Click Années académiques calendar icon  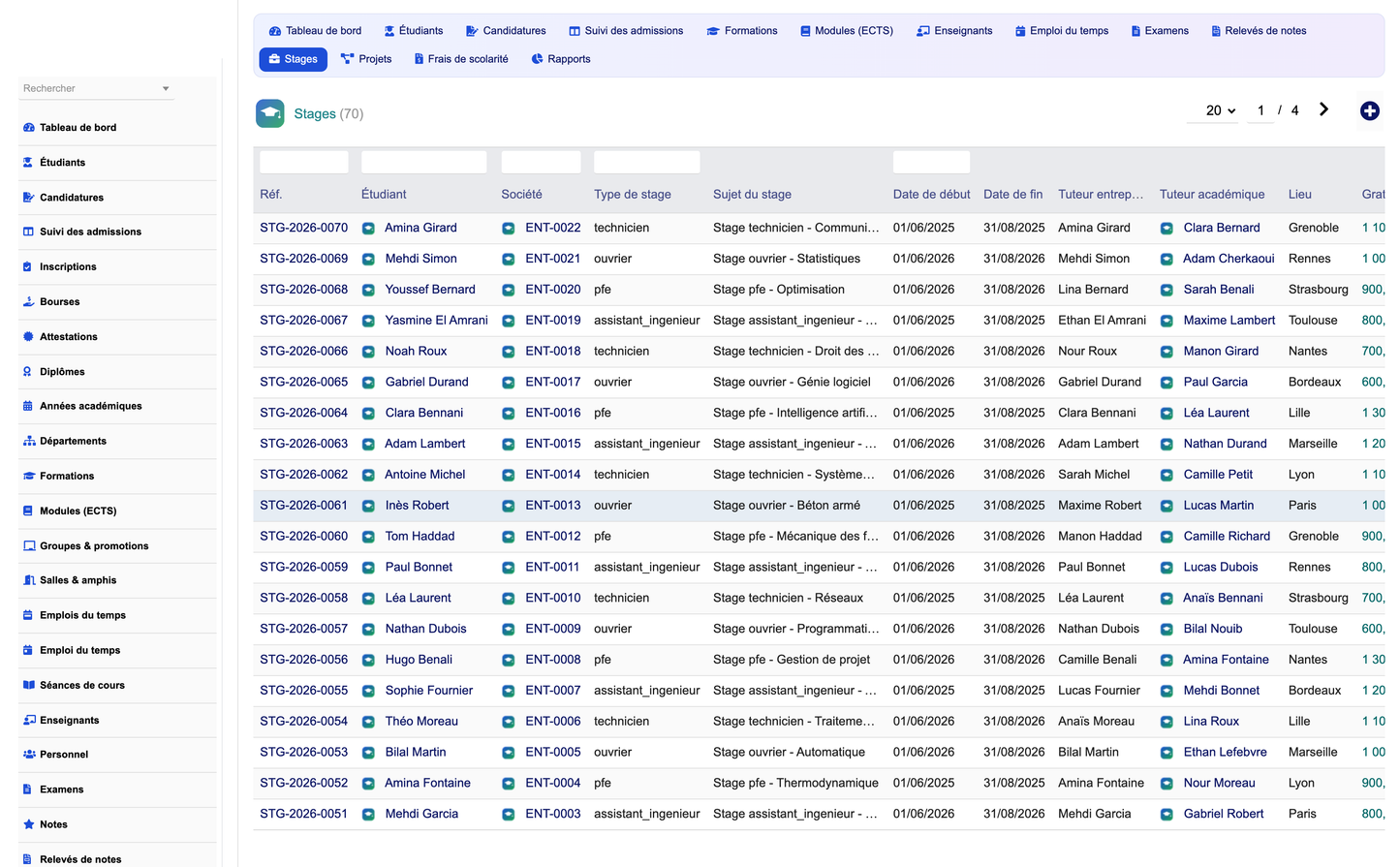point(28,406)
